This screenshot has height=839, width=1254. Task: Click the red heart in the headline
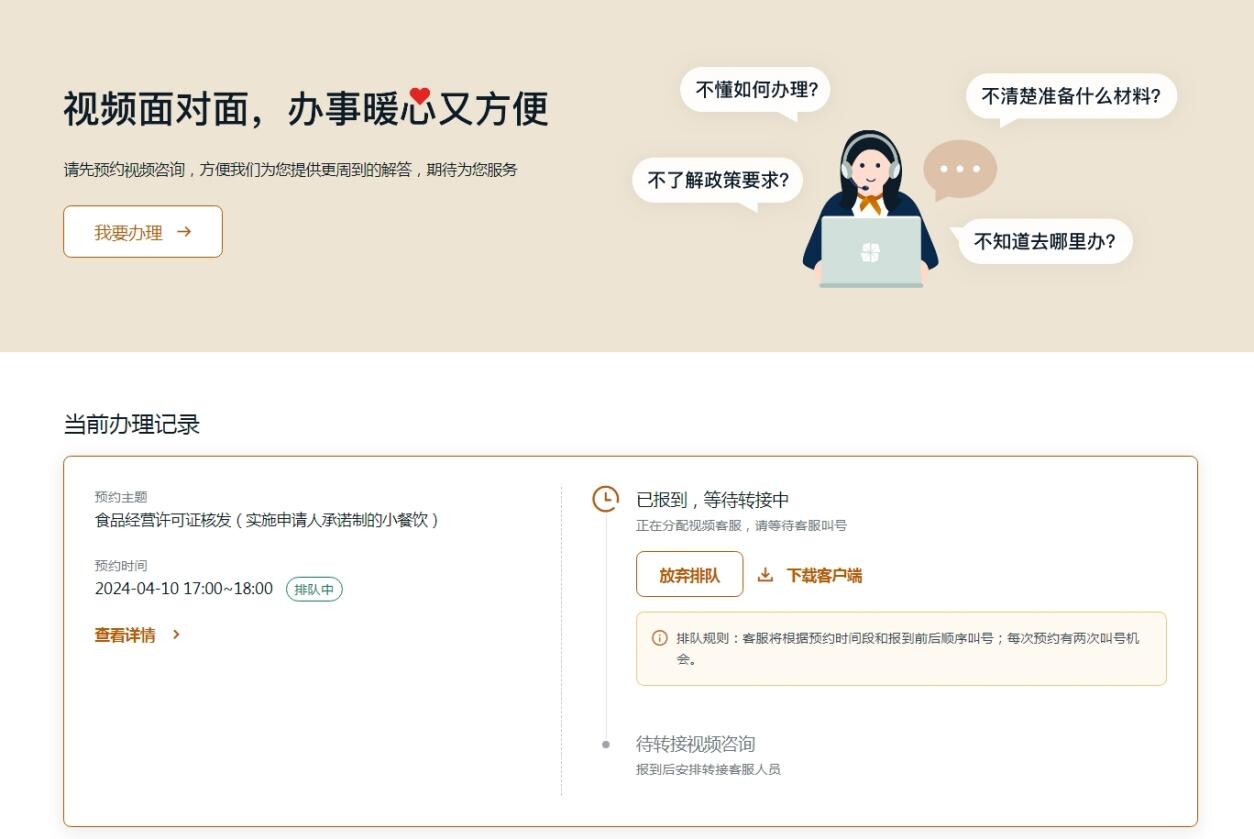[x=420, y=97]
